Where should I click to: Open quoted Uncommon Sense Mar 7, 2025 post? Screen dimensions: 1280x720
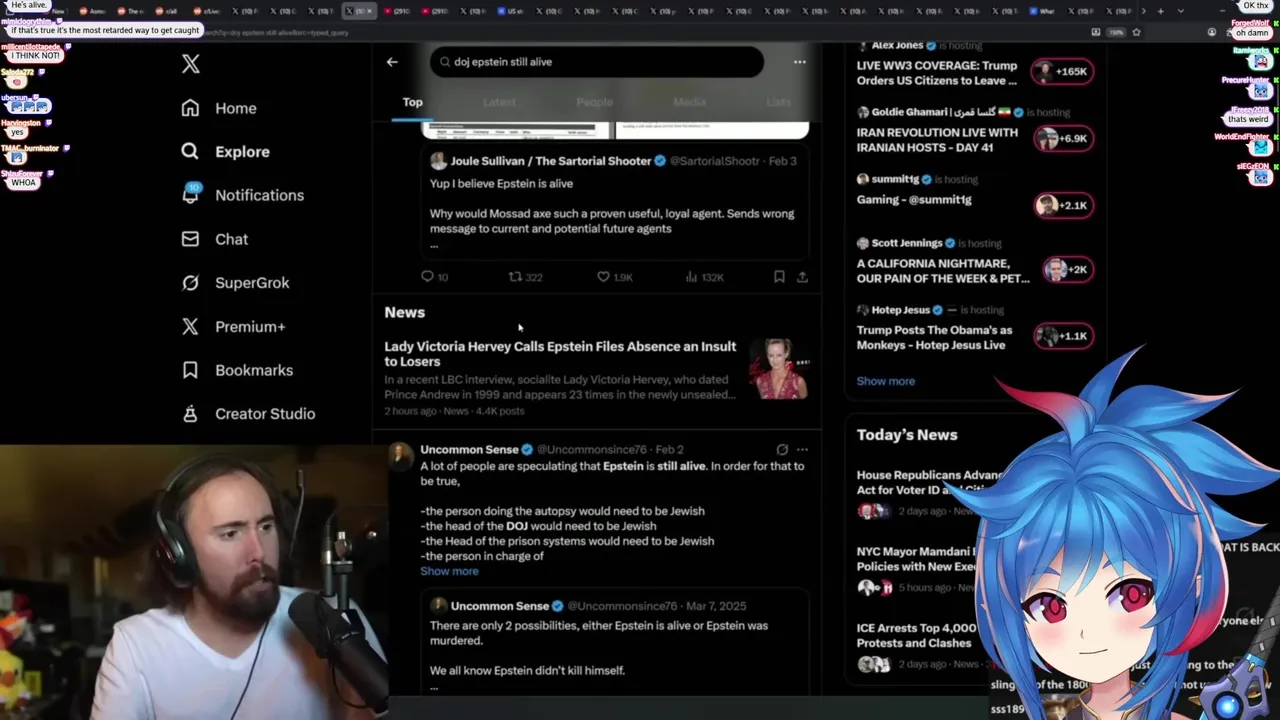pyautogui.click(x=615, y=640)
